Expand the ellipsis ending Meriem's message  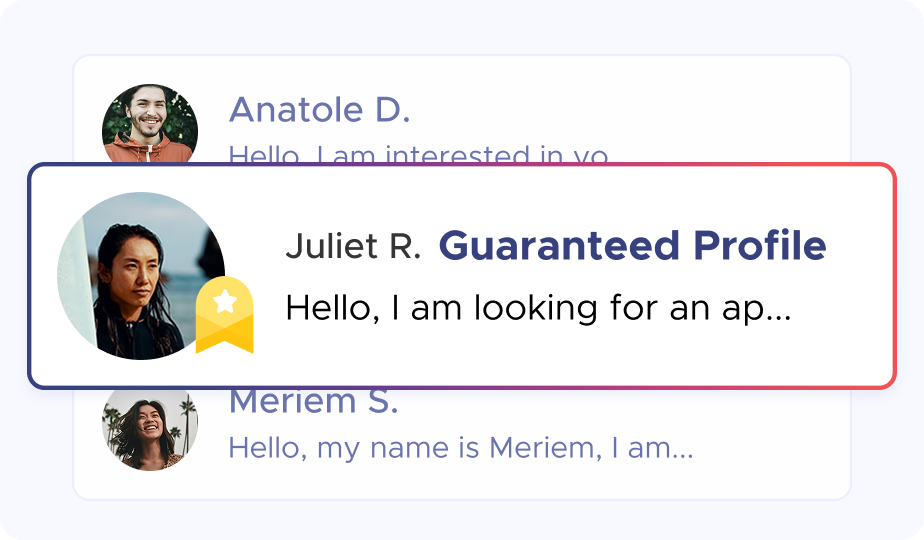pyautogui.click(x=681, y=450)
